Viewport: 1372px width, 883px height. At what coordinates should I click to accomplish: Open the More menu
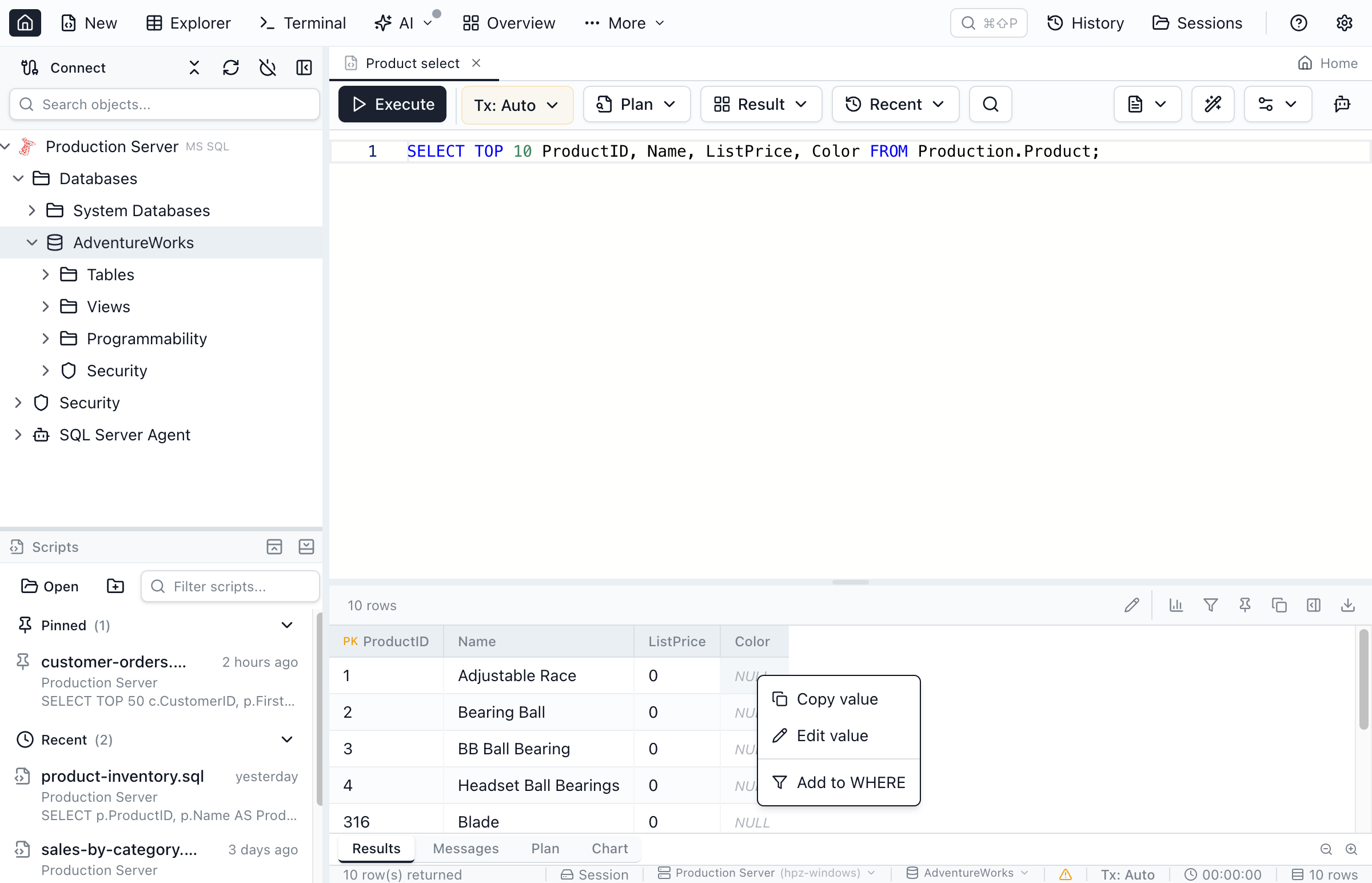(x=624, y=23)
